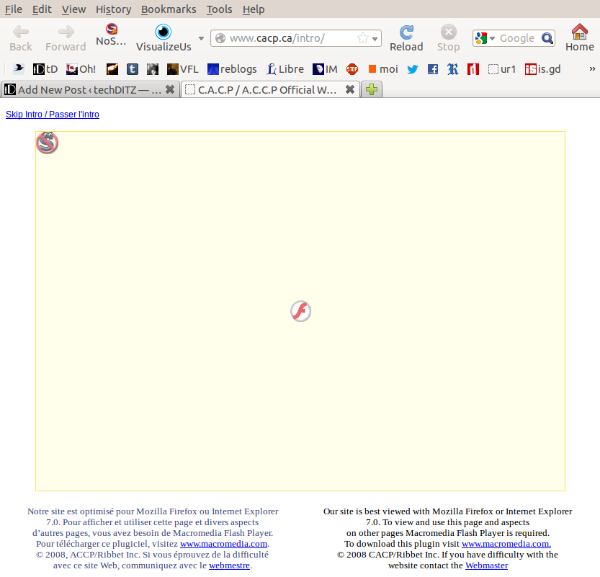This screenshot has width=600, height=577.
Task: Open the dark photo bookmark after Tumblr
Action: click(152, 69)
